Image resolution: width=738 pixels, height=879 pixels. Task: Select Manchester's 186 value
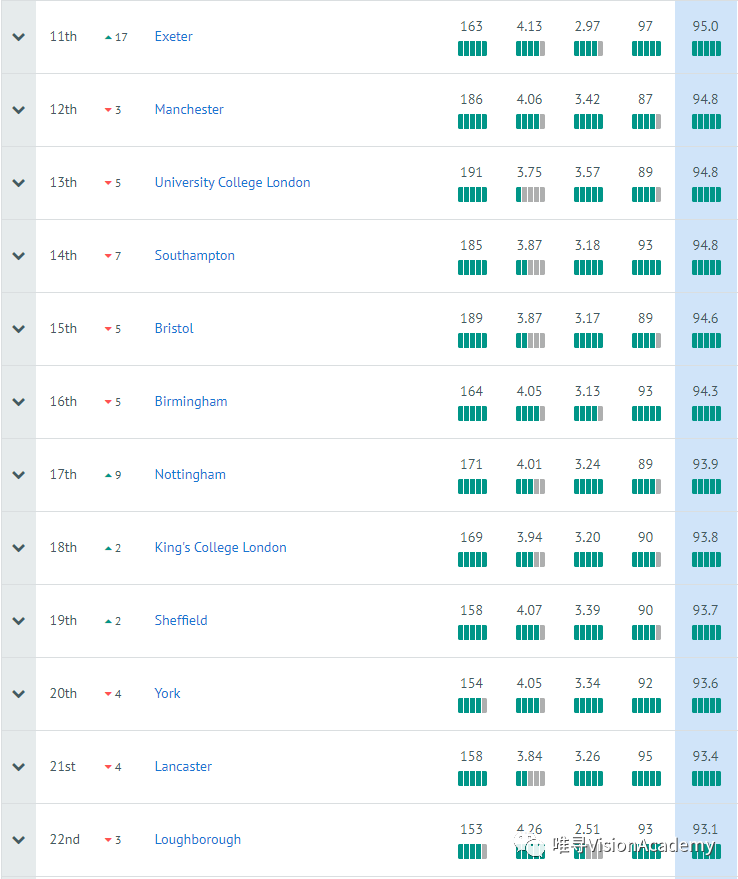click(x=471, y=99)
